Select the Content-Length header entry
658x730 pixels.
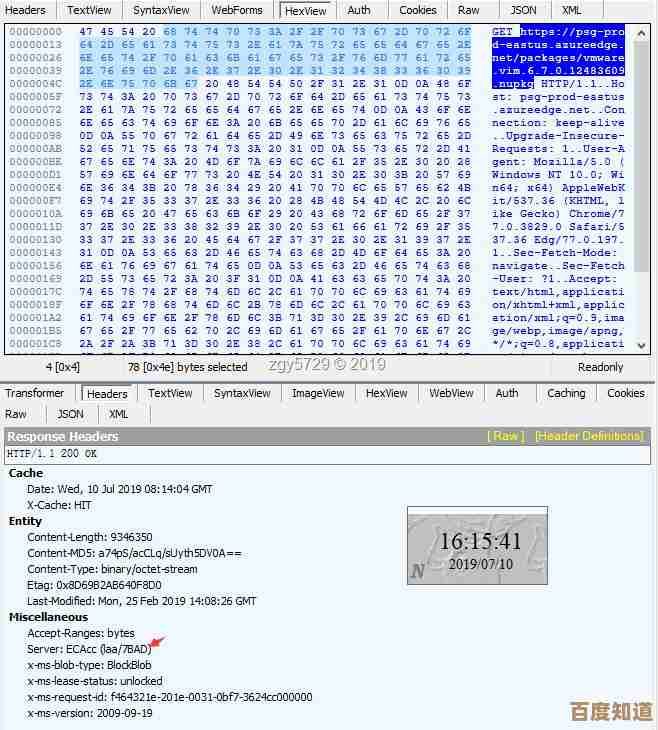pyautogui.click(x=90, y=537)
